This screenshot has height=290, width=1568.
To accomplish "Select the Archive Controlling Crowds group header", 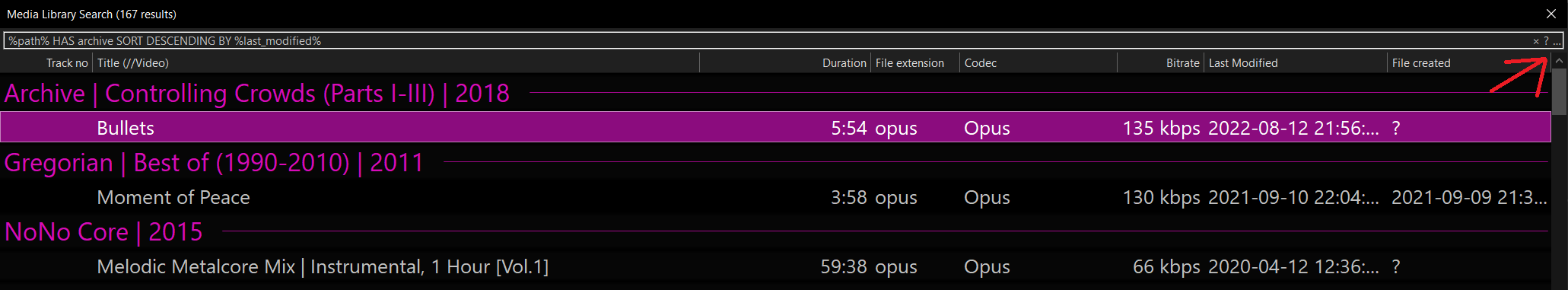I will tap(775, 93).
